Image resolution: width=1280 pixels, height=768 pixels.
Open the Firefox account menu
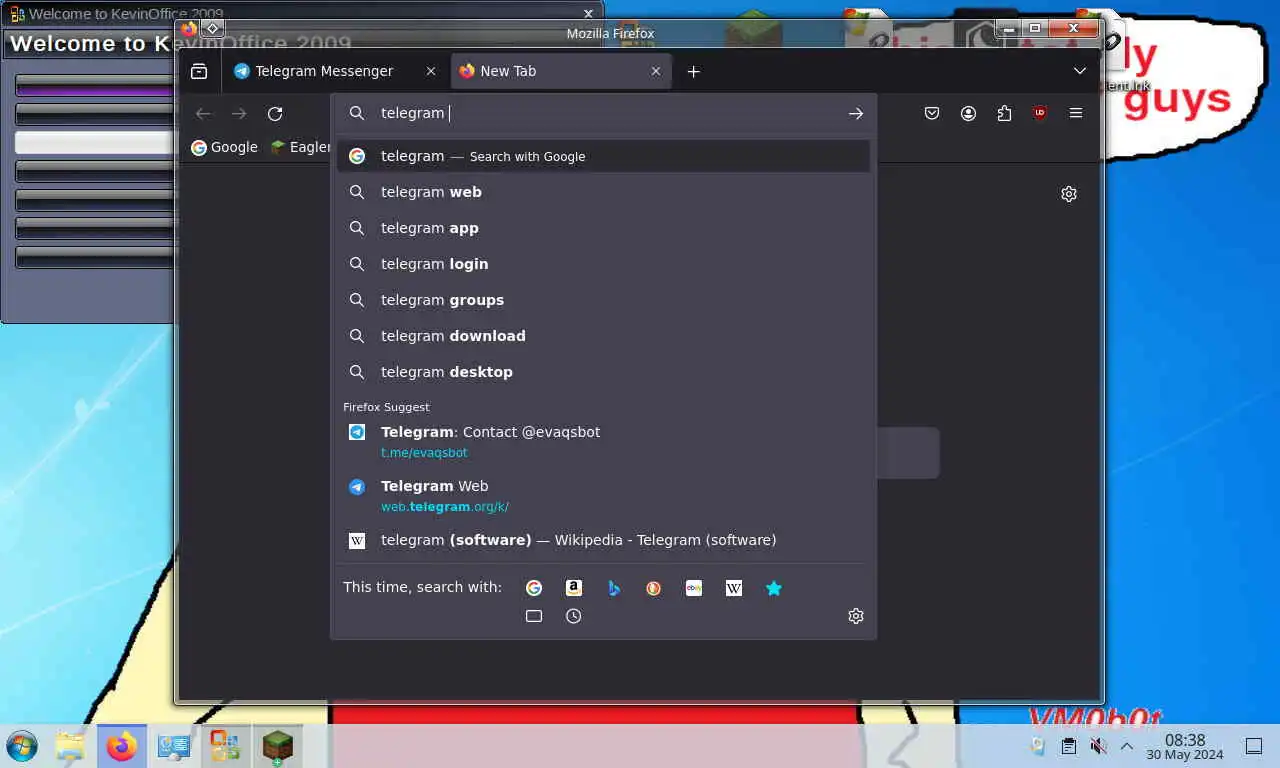coord(968,114)
